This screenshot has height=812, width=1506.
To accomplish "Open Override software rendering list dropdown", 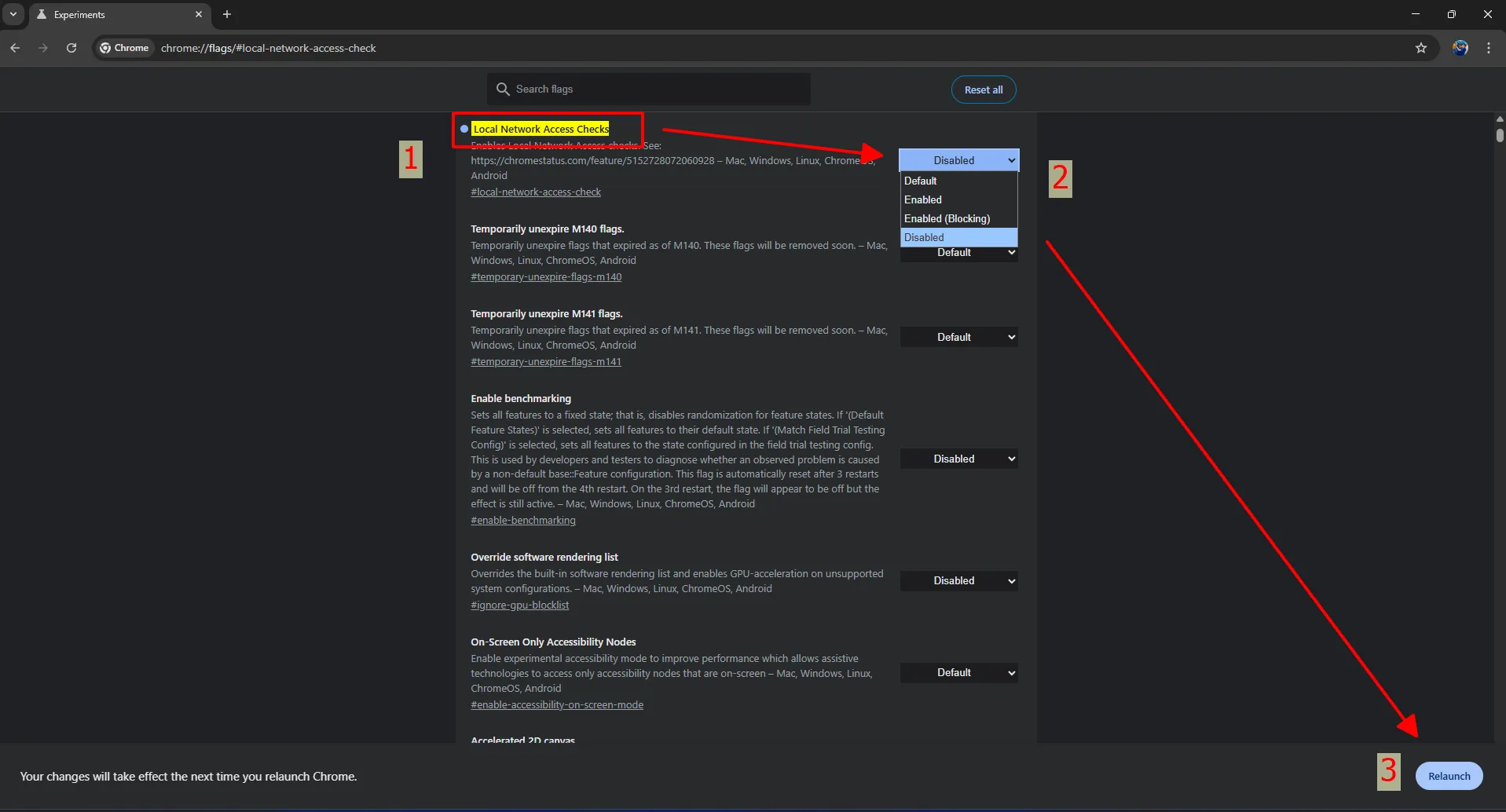I will pos(958,580).
